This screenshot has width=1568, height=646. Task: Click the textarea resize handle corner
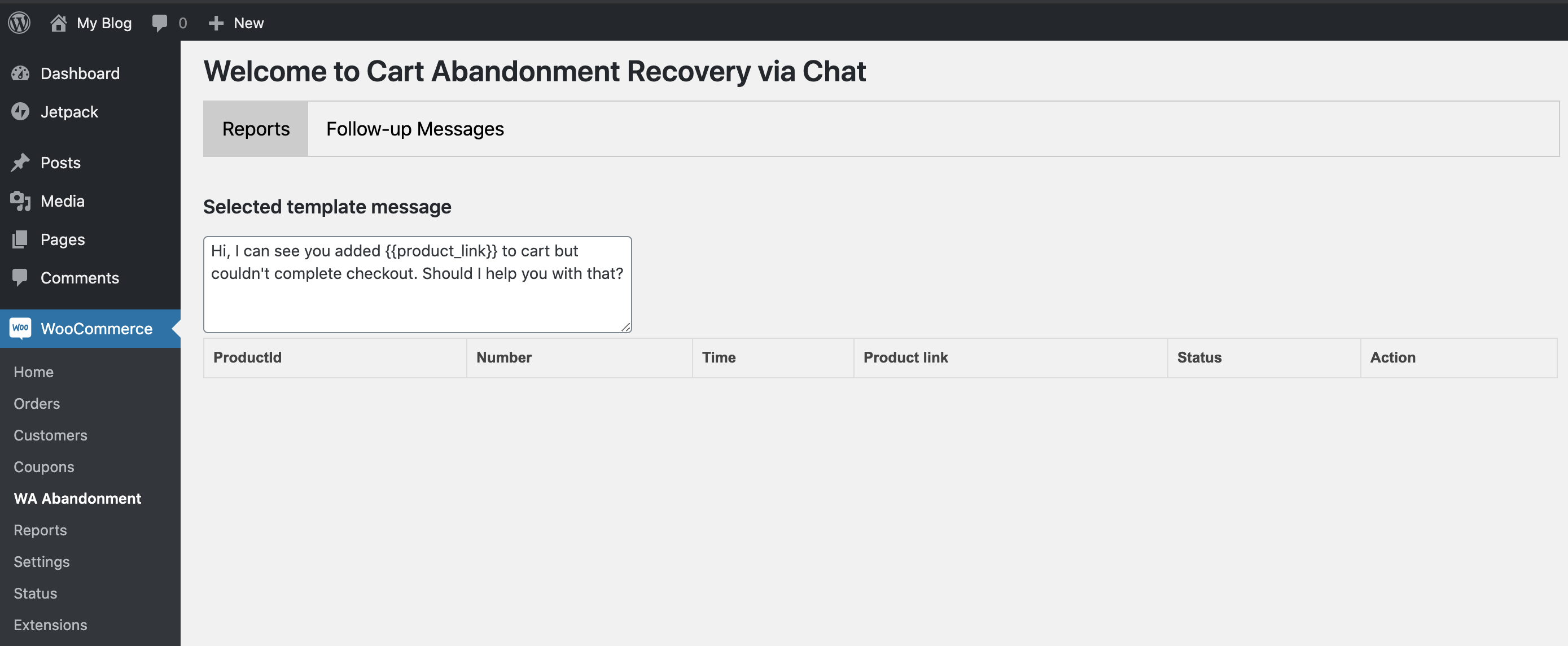pos(626,327)
